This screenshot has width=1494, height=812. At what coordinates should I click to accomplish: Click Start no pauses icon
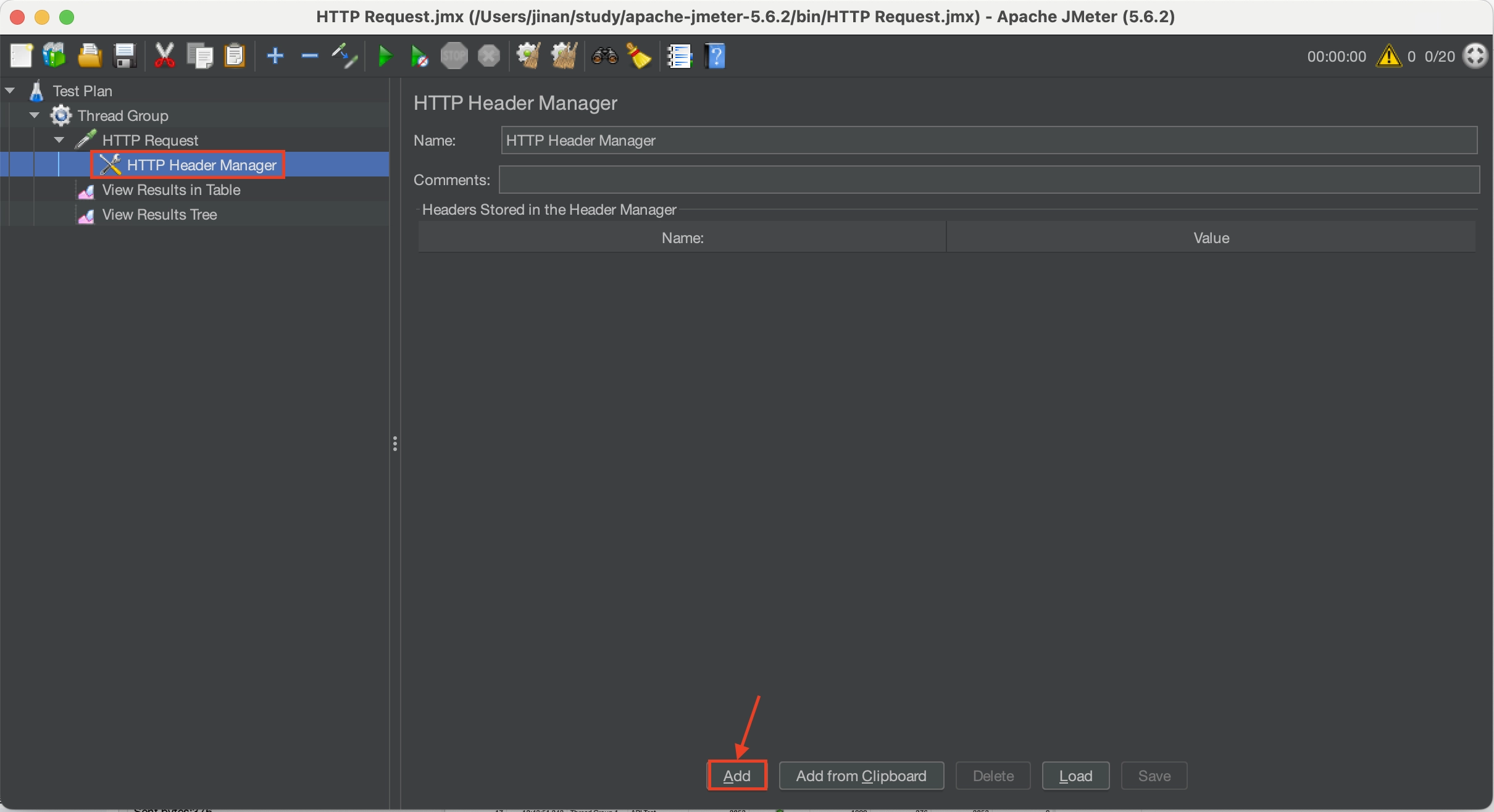tap(419, 56)
